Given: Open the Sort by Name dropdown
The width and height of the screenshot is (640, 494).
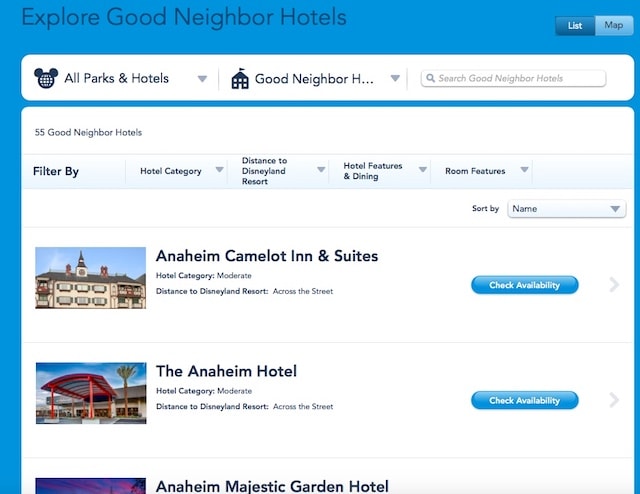Looking at the screenshot, I should pos(567,209).
